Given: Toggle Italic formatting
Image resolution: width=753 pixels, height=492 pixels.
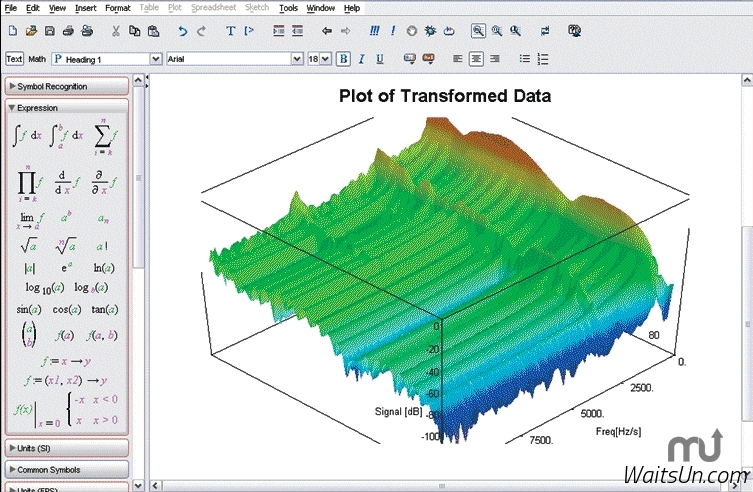Looking at the screenshot, I should 361,59.
